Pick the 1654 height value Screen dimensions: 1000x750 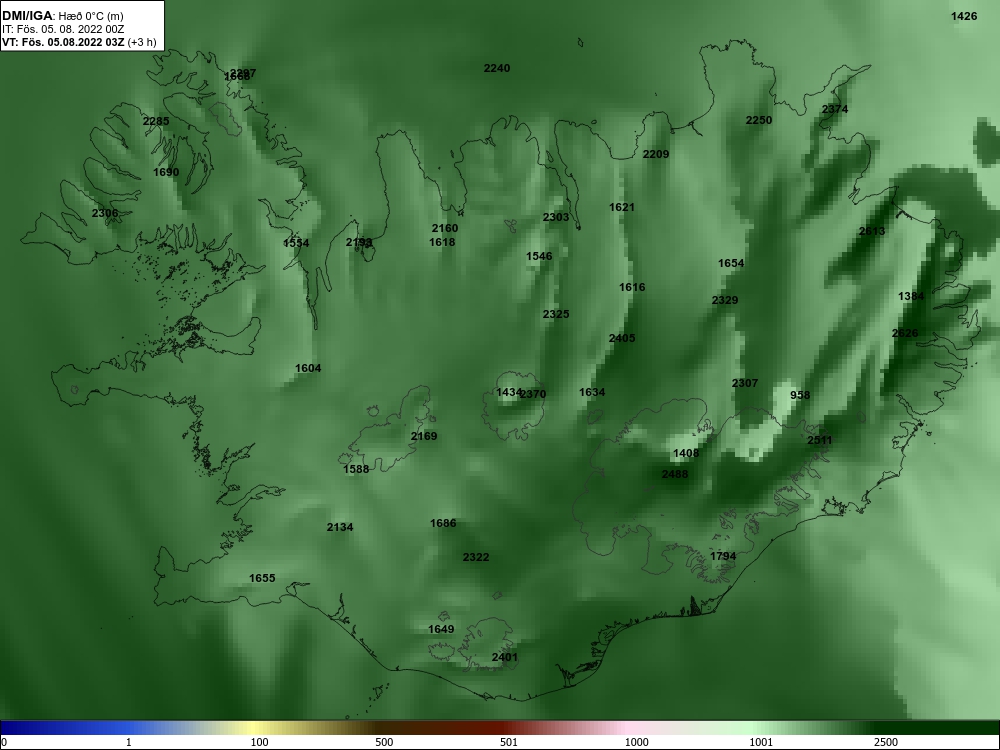[x=731, y=263]
